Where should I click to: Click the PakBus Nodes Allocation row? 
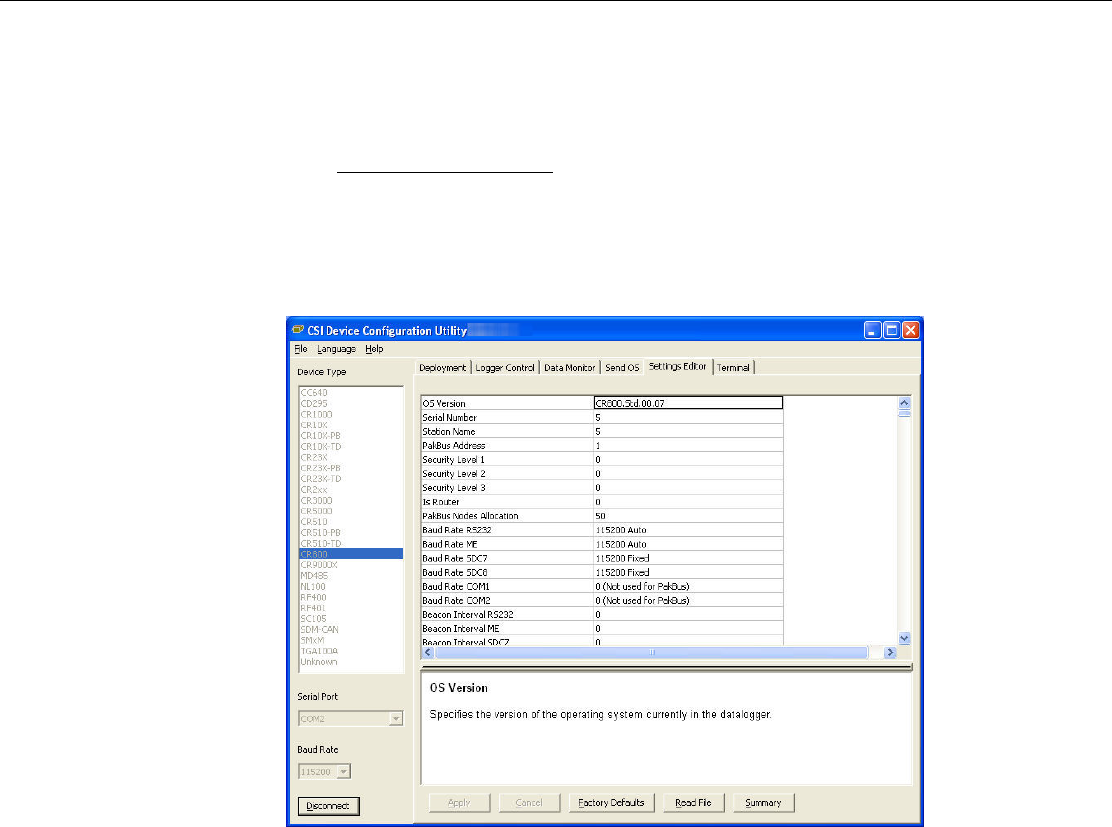602,516
